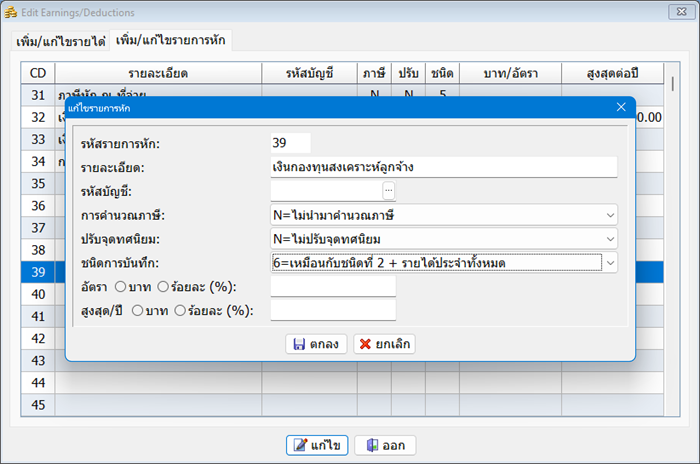
Task: Click the ellipsis browse button for รหัสบัญชี
Action: 388,190
